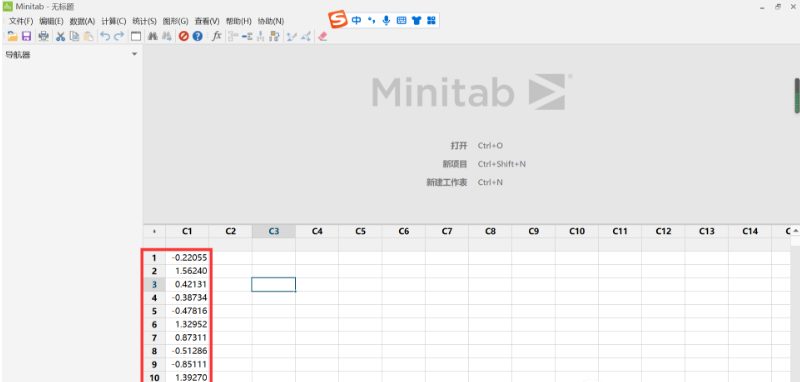The image size is (800, 382).
Task: Click the Copy icon in toolbar
Action: (74, 36)
